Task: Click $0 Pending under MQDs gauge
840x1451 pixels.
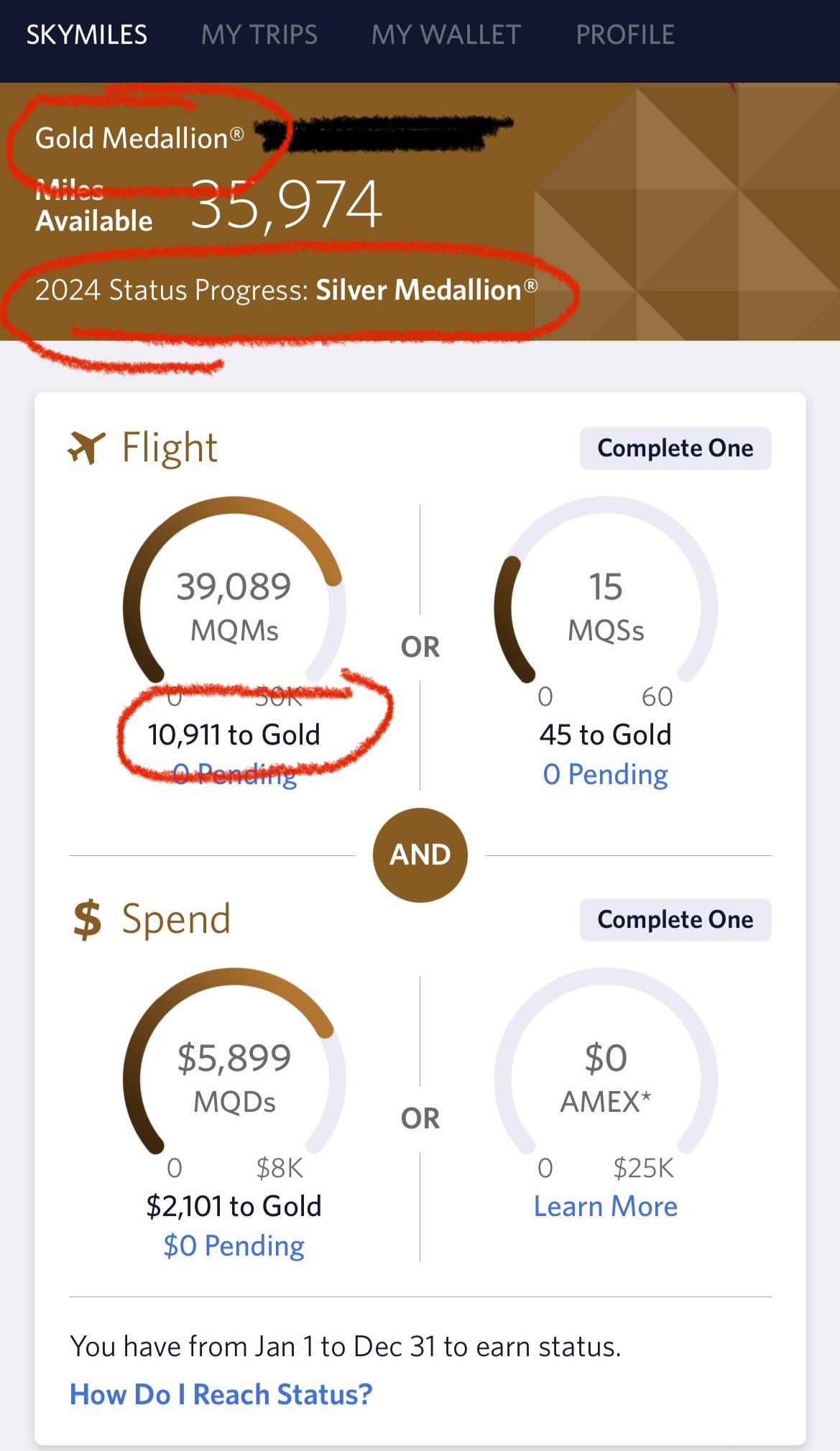Action: (235, 1245)
